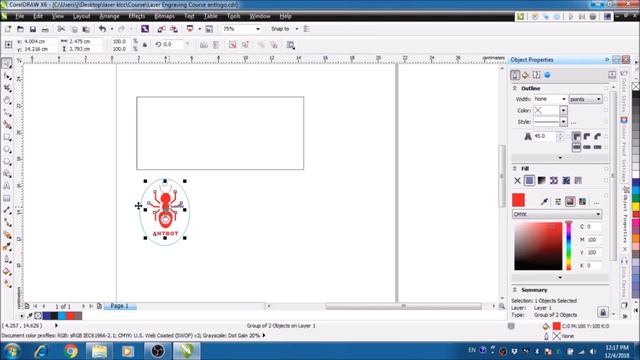Select Uniform fill type
The height and width of the screenshot is (360, 640).
point(529,180)
